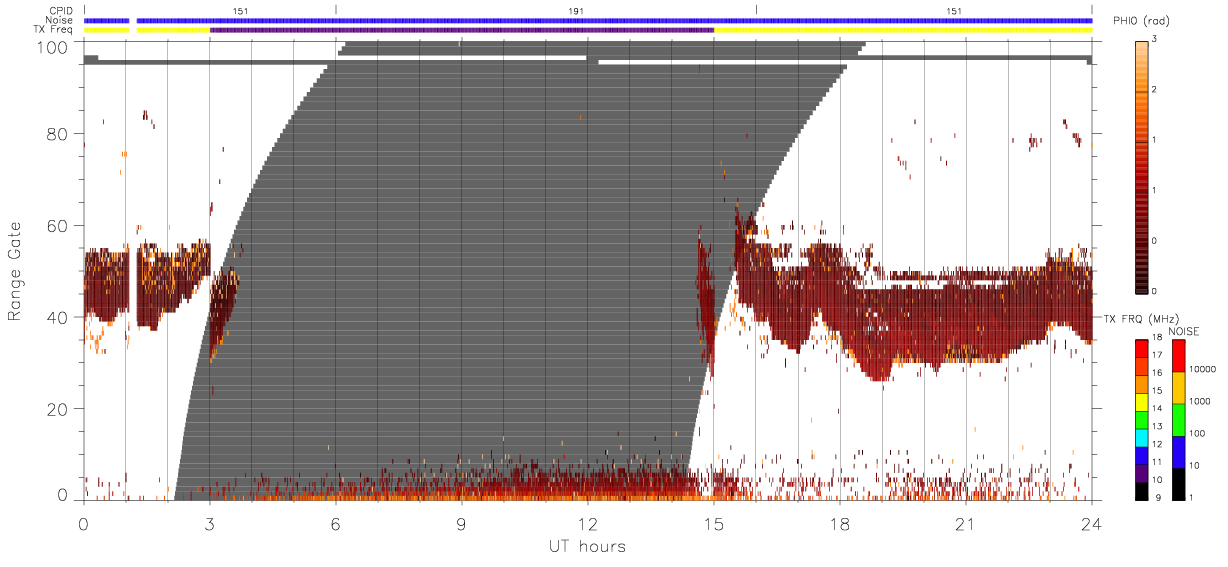Pick the blue 11–12 MHz TX FRQ swatch
1228x567 pixels.
pos(1142,456)
